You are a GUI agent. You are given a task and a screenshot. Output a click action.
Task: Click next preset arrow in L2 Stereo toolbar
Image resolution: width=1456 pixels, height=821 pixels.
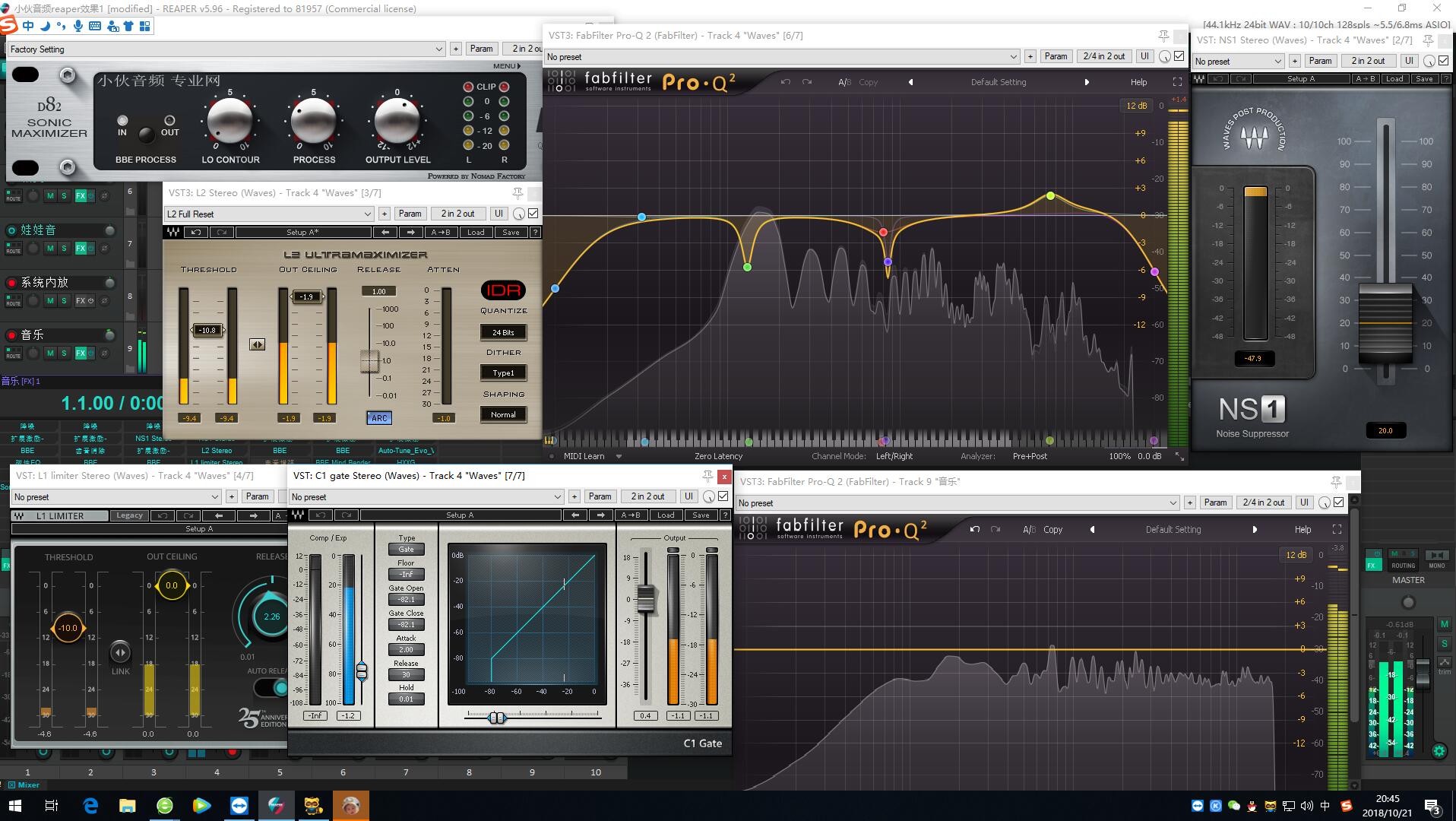pyautogui.click(x=411, y=233)
